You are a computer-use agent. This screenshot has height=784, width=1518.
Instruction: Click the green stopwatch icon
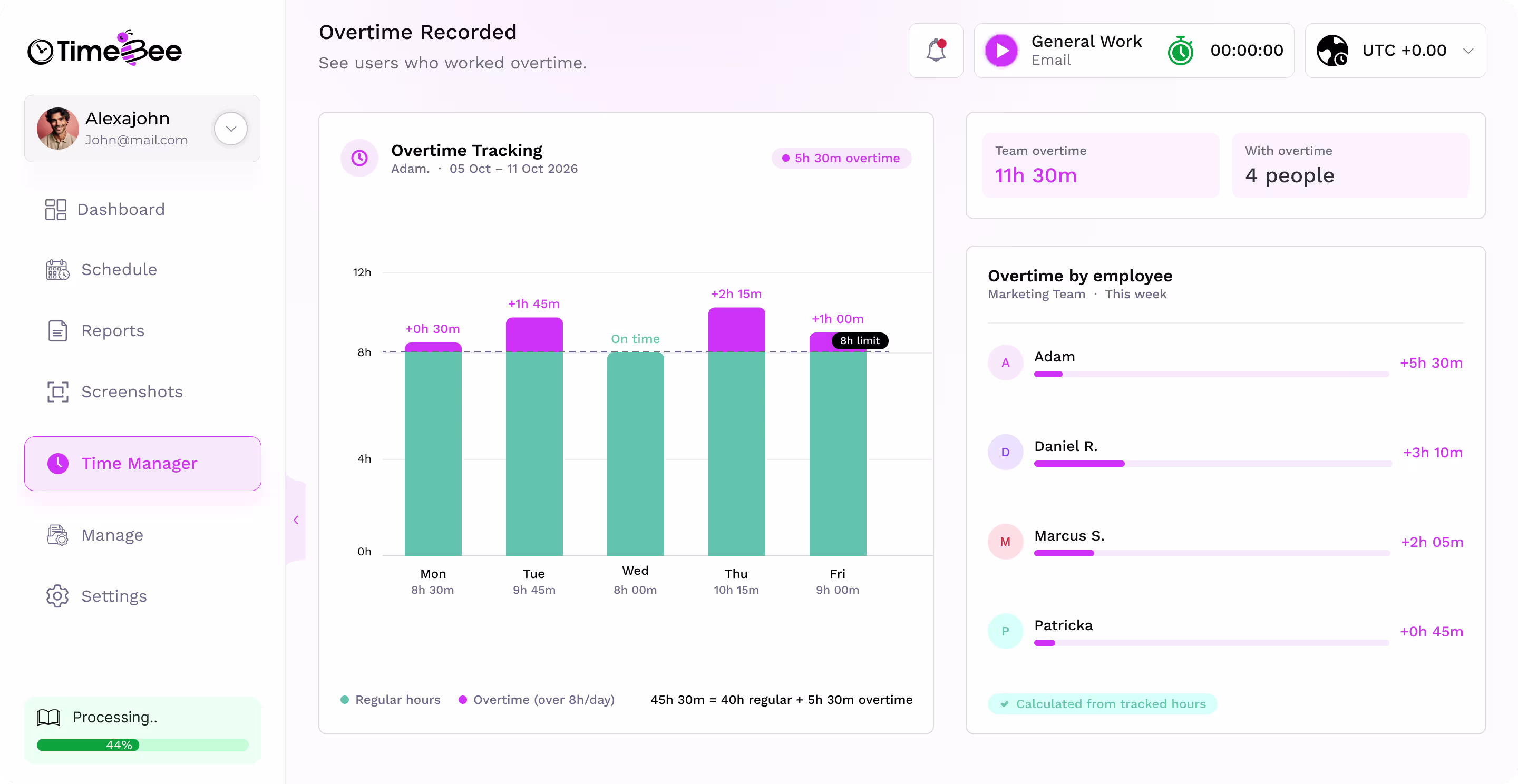coord(1180,51)
